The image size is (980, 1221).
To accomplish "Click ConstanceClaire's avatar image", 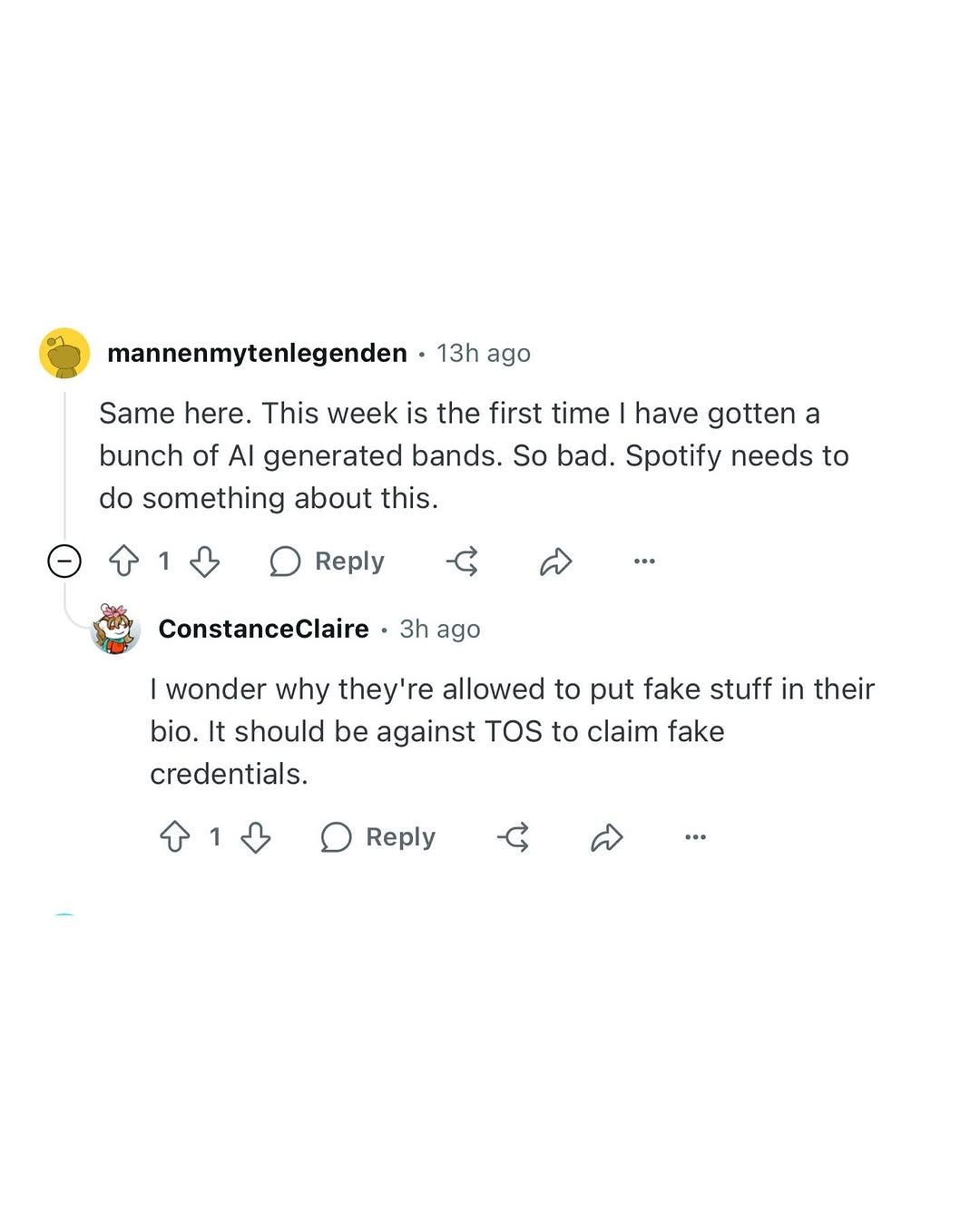I will (x=115, y=629).
